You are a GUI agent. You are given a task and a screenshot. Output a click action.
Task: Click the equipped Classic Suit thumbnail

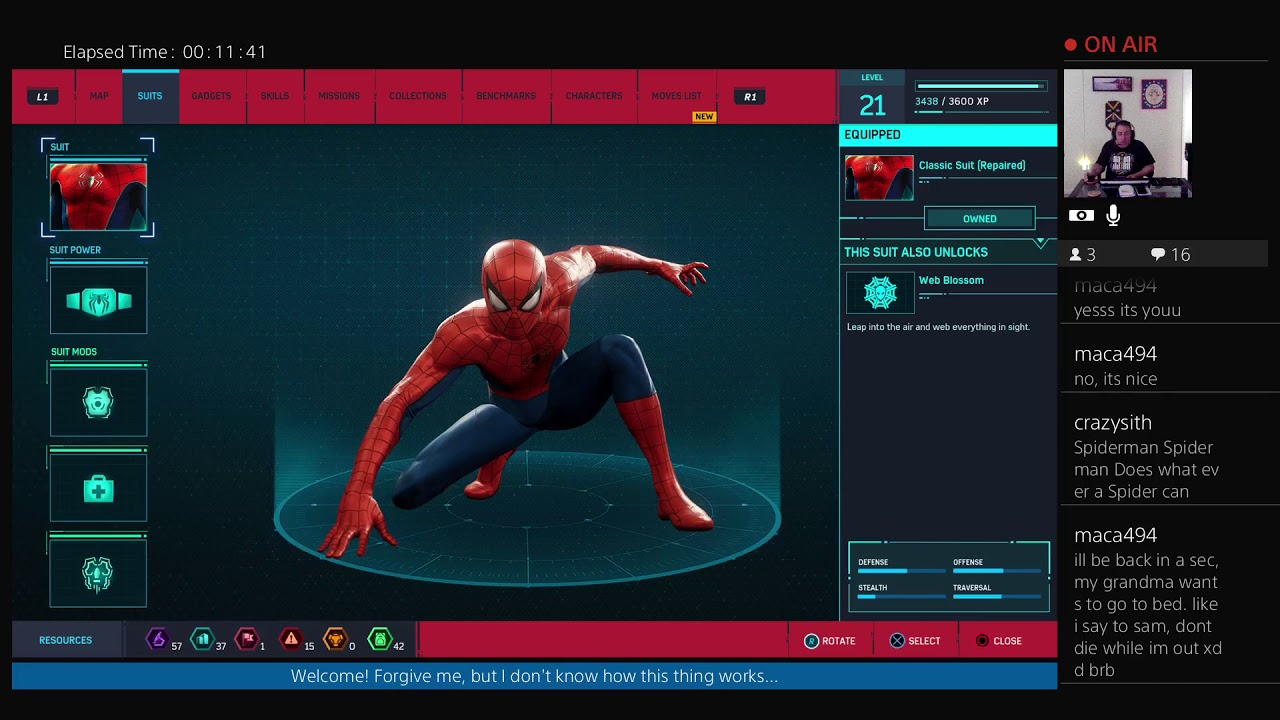(879, 178)
